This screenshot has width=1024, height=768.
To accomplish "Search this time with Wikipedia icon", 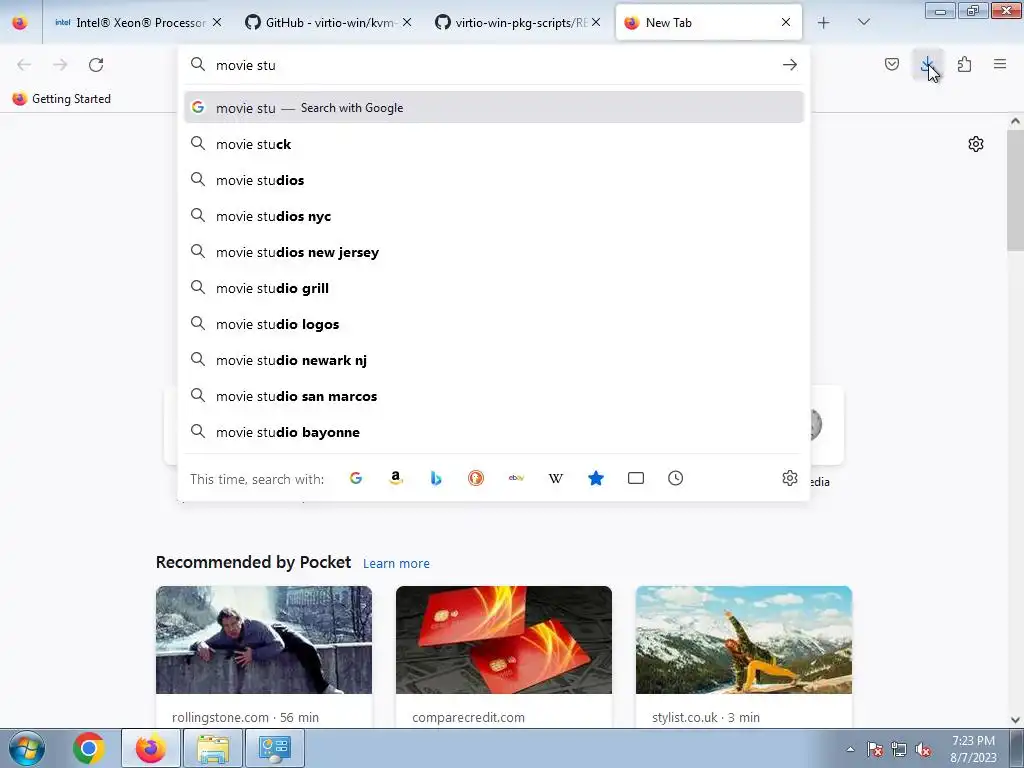I will pos(556,478).
